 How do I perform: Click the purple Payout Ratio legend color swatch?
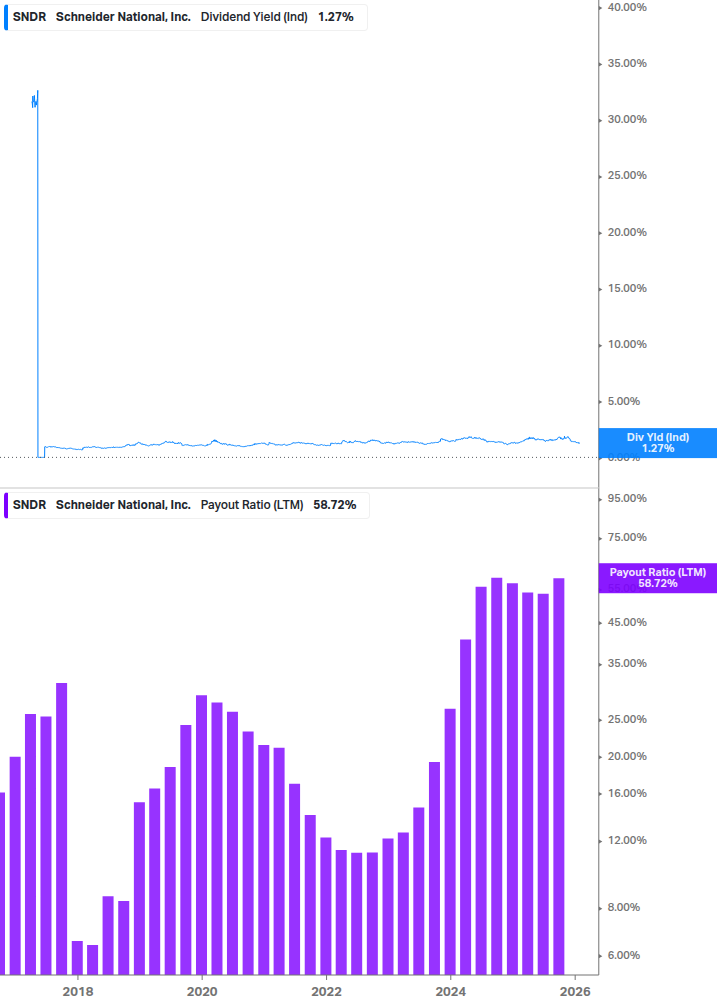(x=5, y=505)
